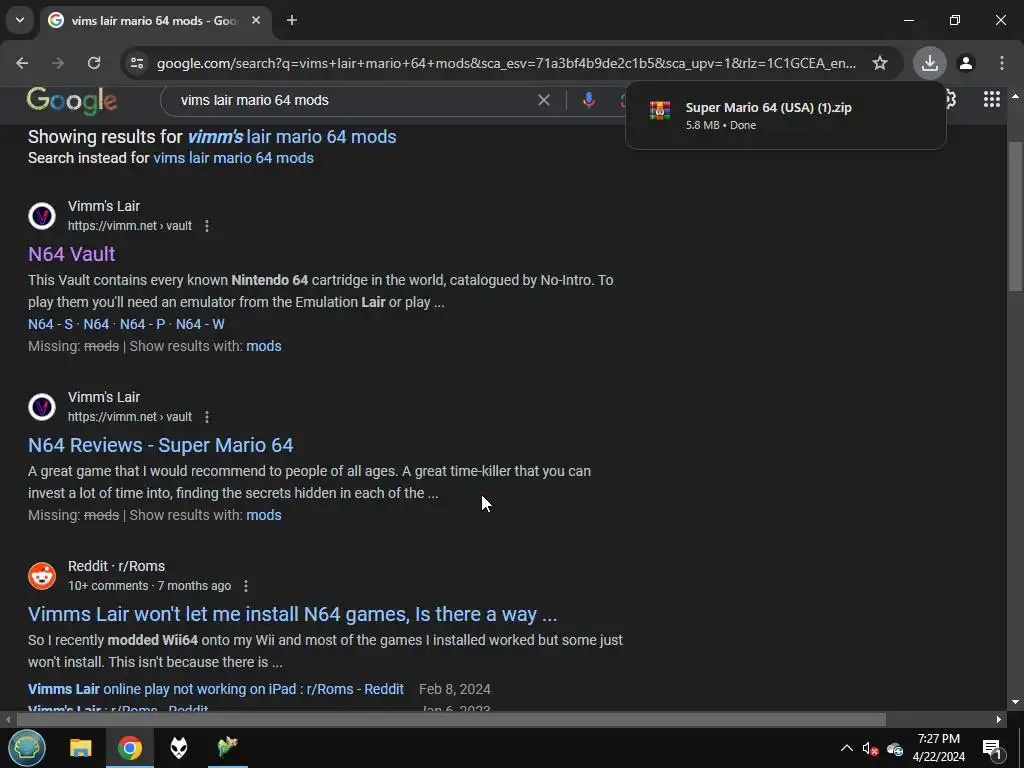This screenshot has height=768, width=1024.
Task: Start voice search with the microphone icon
Action: click(588, 100)
